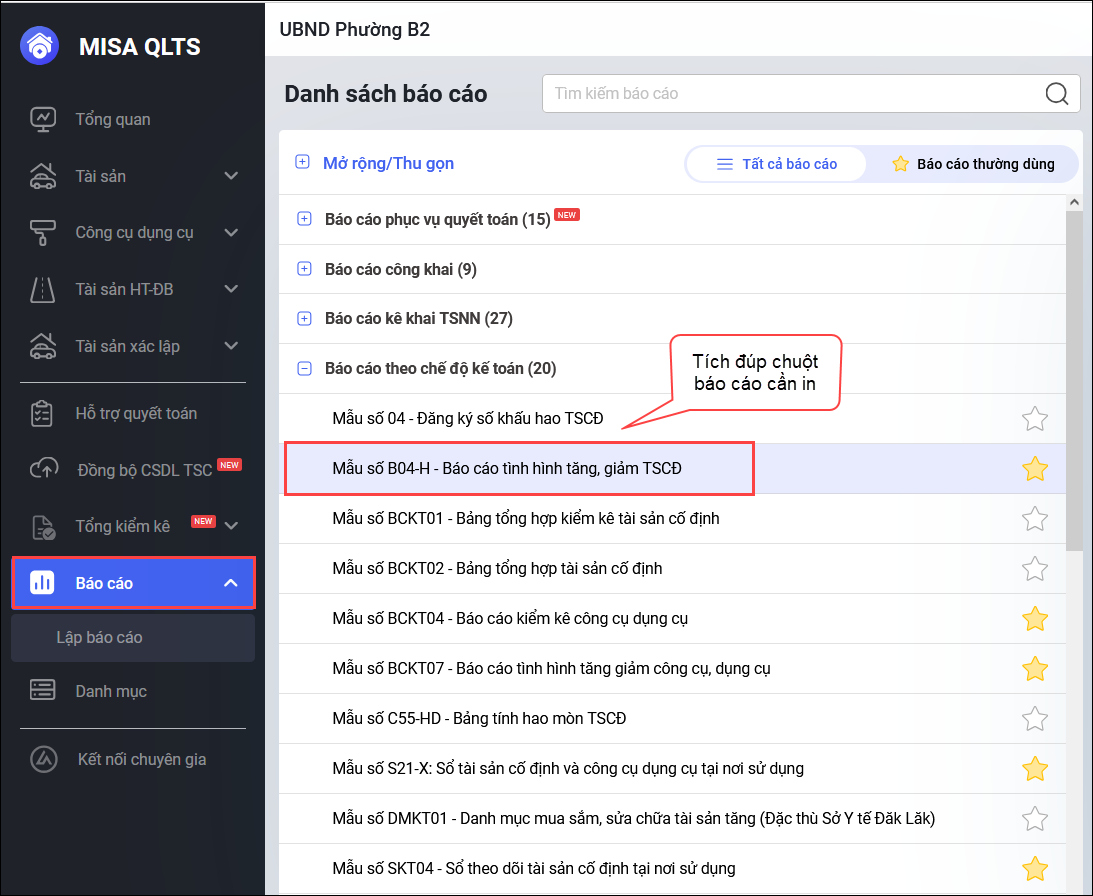Click UBND Phường B2 organization name
1093x896 pixels.
pos(355,29)
